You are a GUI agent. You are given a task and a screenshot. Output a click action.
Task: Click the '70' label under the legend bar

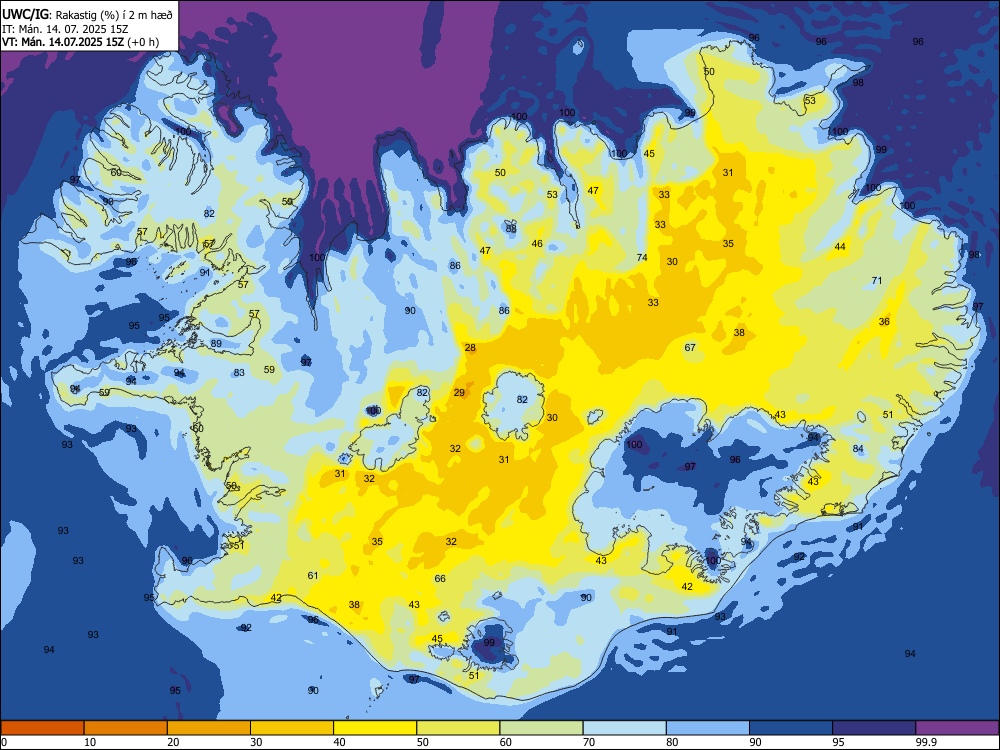[589, 742]
